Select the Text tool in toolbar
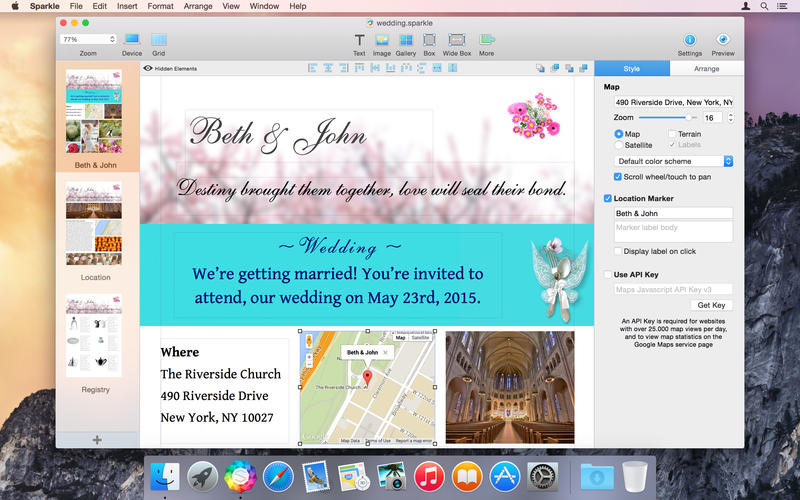 (359, 40)
